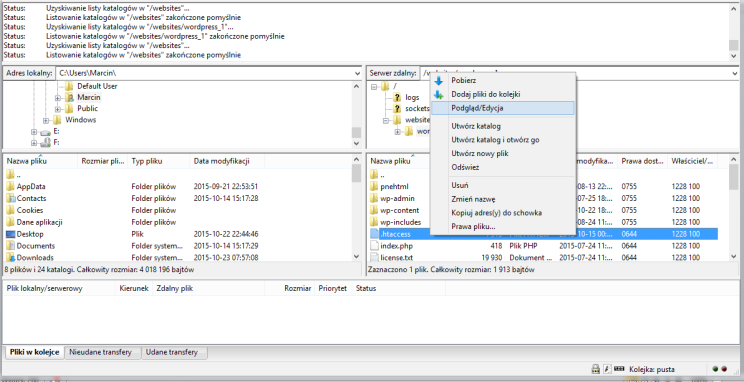Sort local files by "Typ pliku" header

(x=158, y=161)
